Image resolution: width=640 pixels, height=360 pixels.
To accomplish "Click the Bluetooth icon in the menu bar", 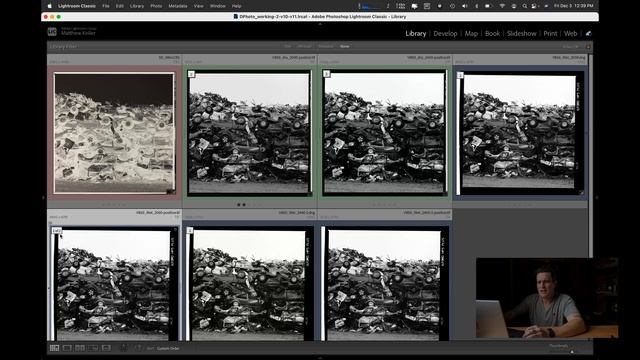I will point(476,6).
